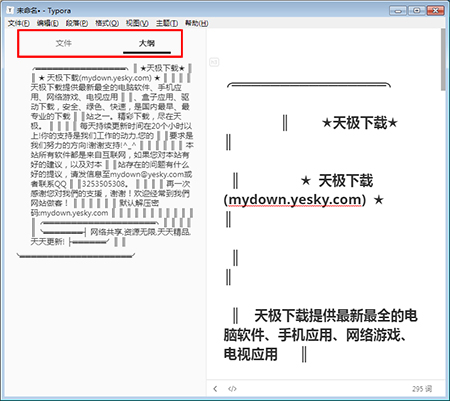Open the 编辑(E) menu
The width and height of the screenshot is (450, 401).
coord(48,23)
